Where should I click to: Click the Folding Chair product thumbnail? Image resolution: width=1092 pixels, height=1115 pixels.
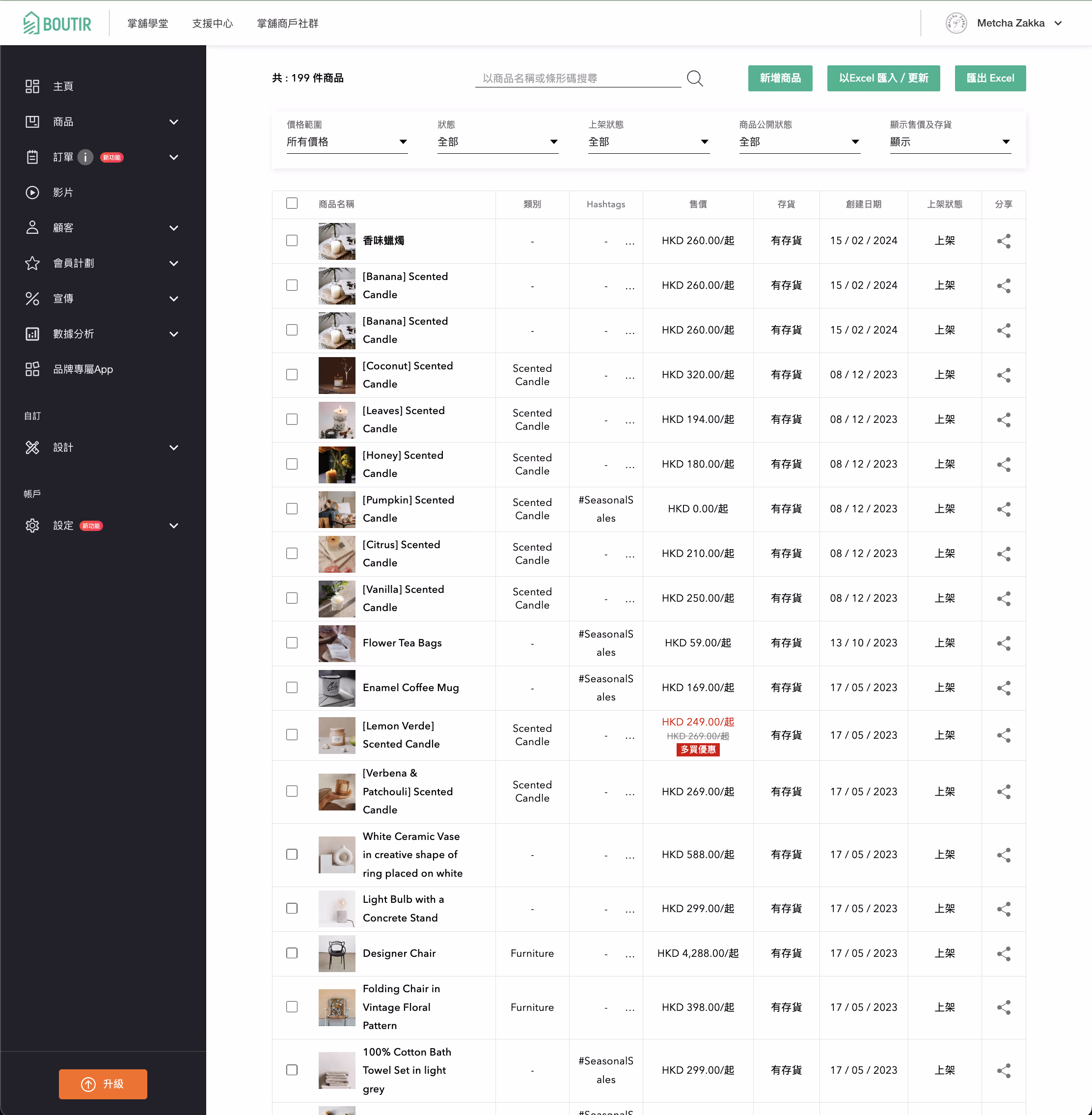[337, 1008]
